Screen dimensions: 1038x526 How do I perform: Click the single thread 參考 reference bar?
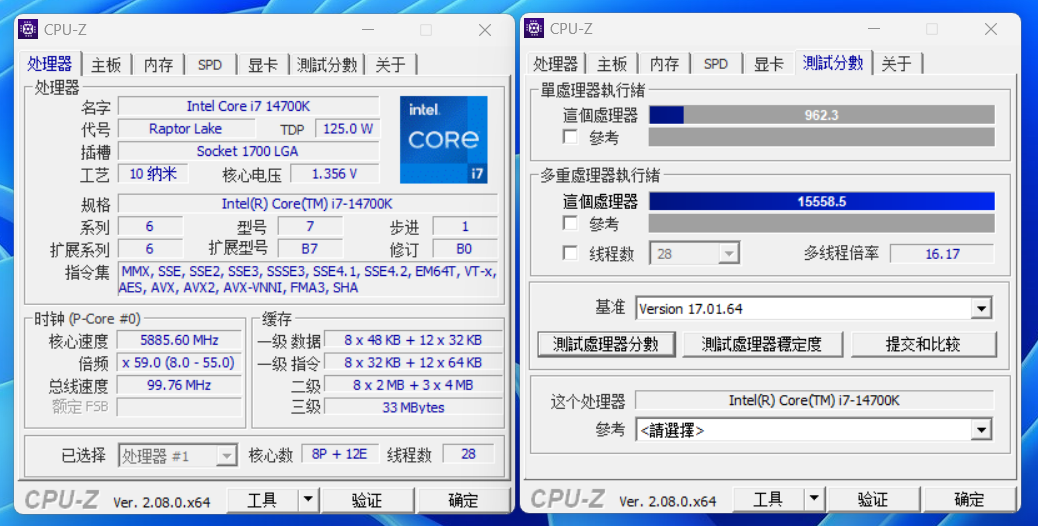click(822, 137)
